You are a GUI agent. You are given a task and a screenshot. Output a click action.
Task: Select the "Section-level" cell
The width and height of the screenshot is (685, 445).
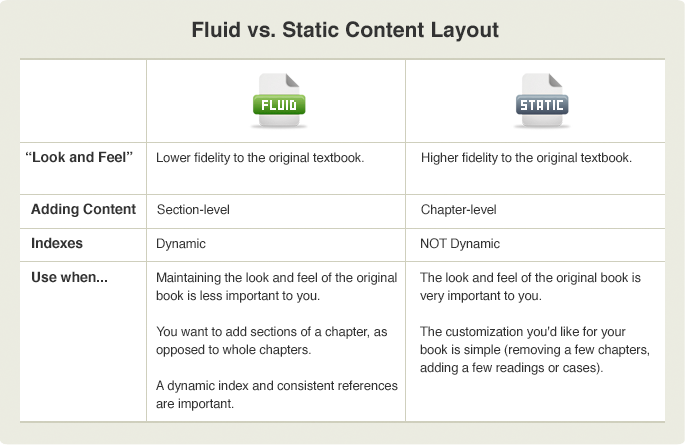click(194, 210)
